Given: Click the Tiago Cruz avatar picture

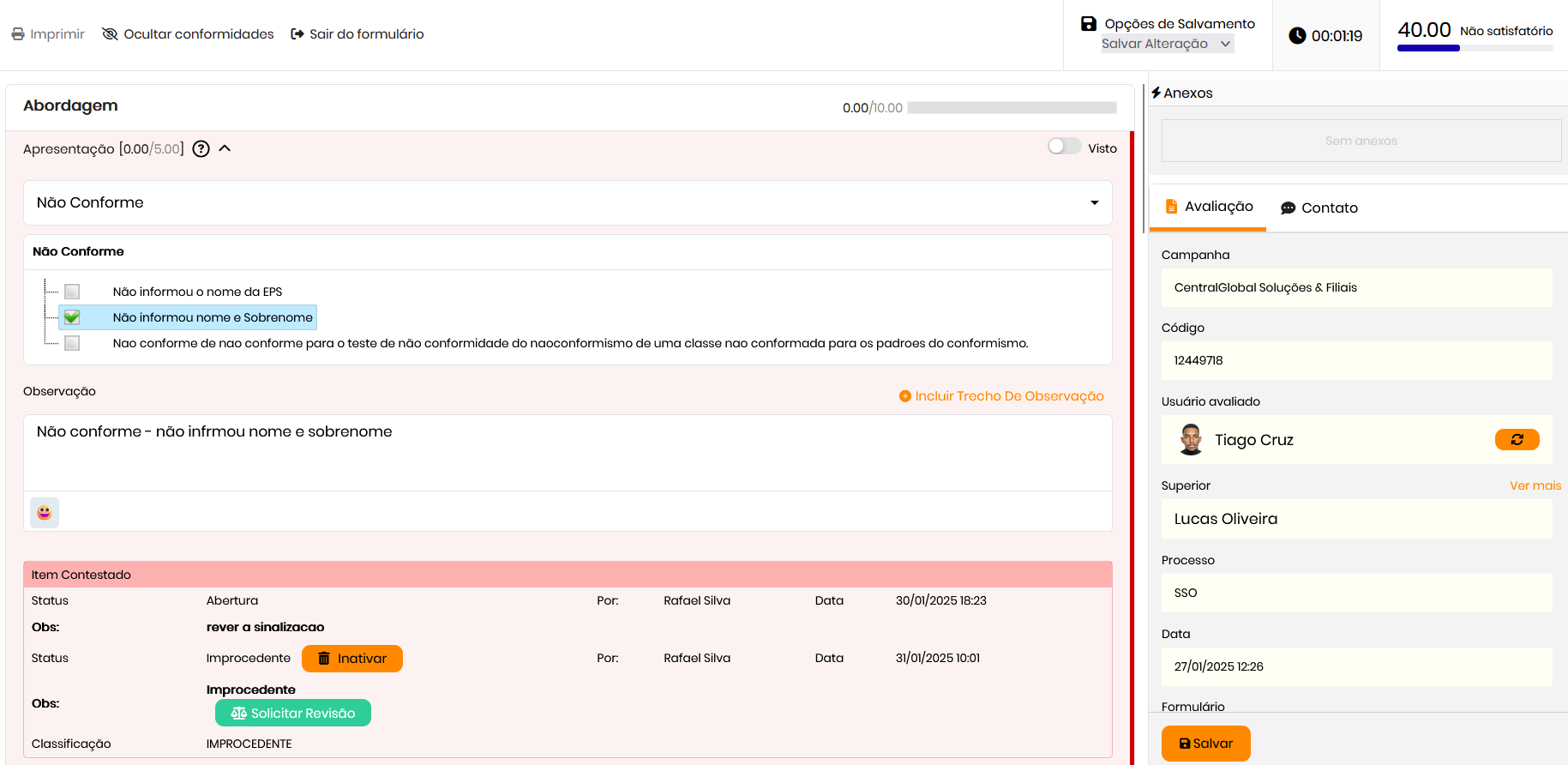Looking at the screenshot, I should coord(1190,440).
